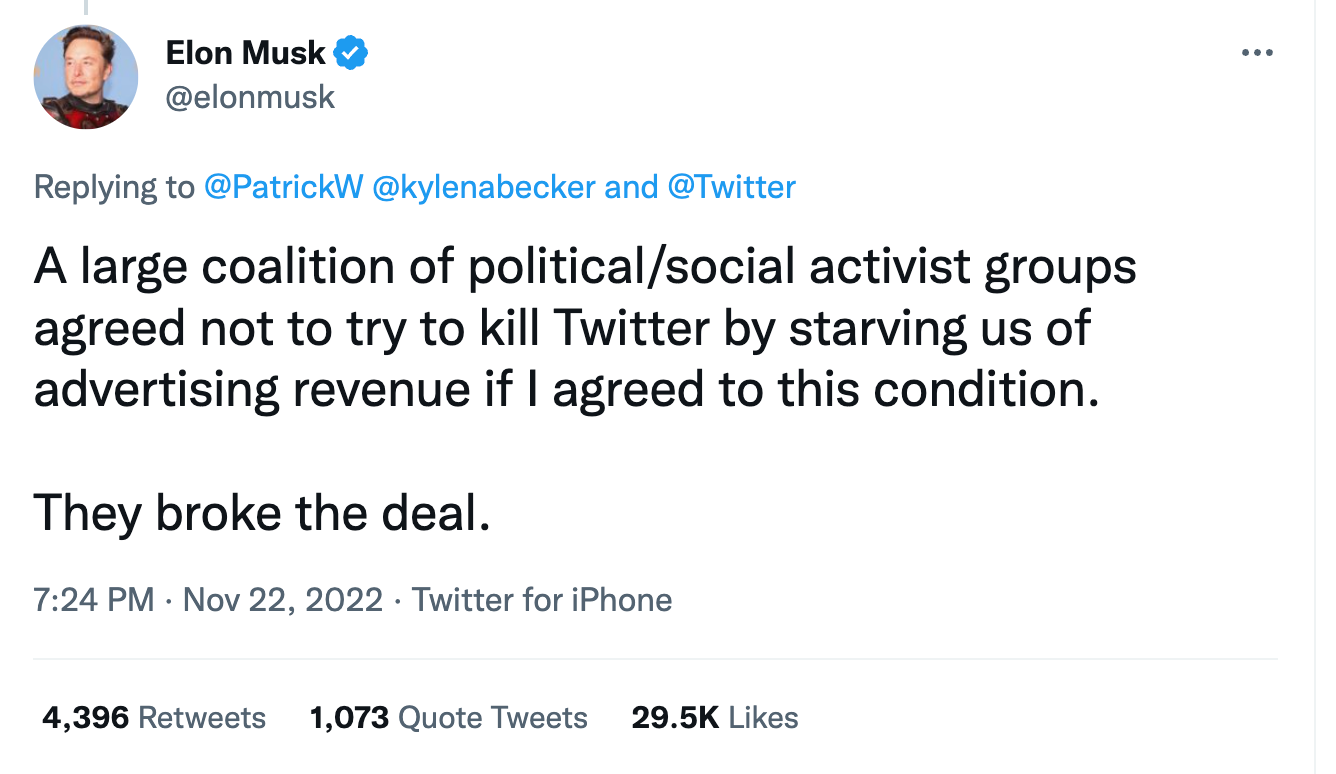Click the thread connector line above avatar
This screenshot has height=774, width=1336.
point(86,8)
